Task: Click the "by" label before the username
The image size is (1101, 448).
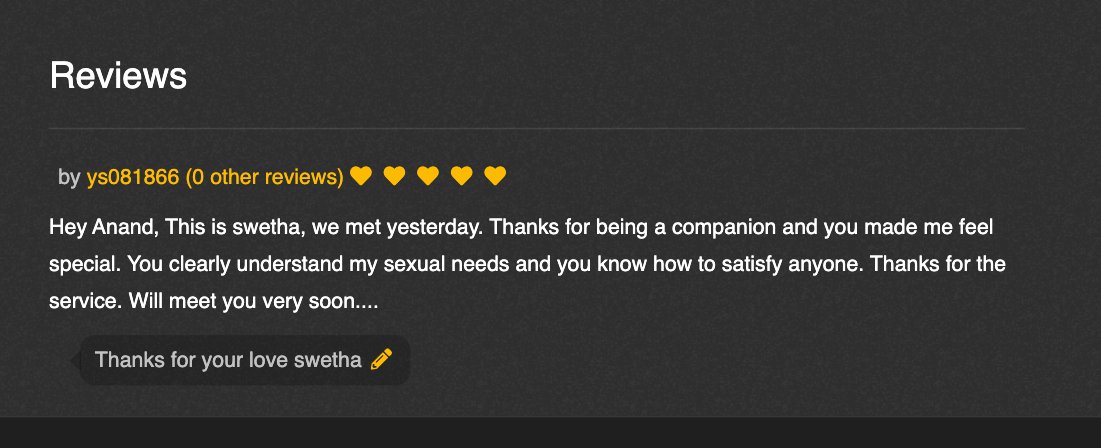Action: tap(69, 177)
